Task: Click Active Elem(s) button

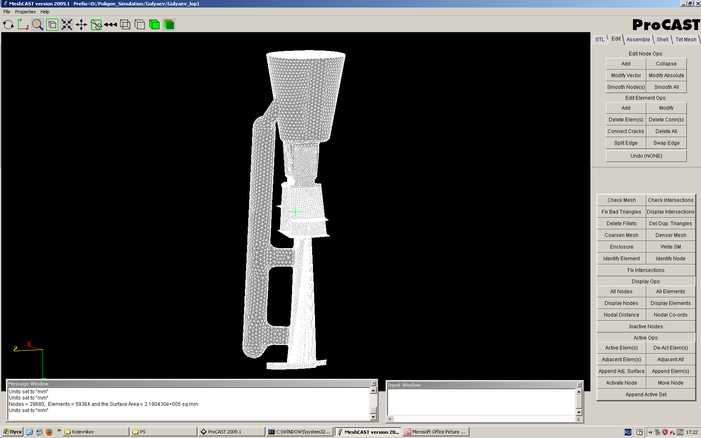Action: (x=621, y=348)
